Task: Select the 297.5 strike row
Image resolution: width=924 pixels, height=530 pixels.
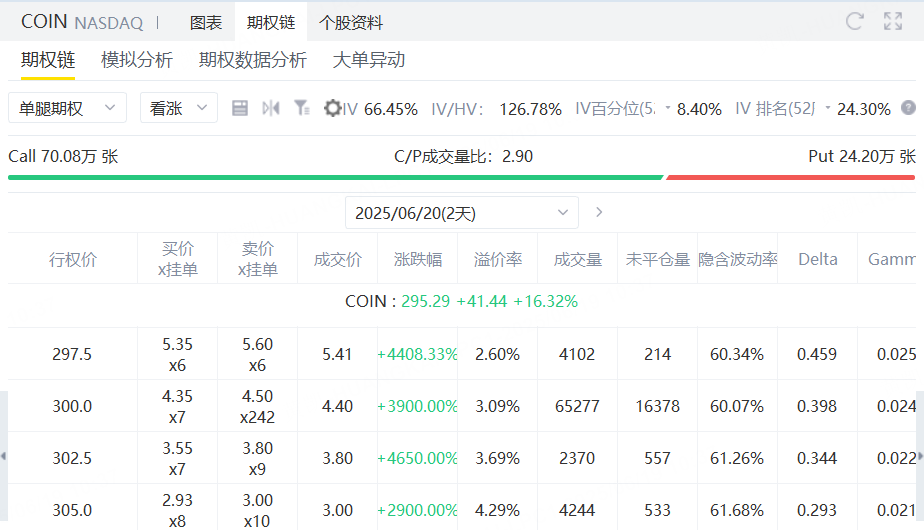Action: (x=462, y=354)
